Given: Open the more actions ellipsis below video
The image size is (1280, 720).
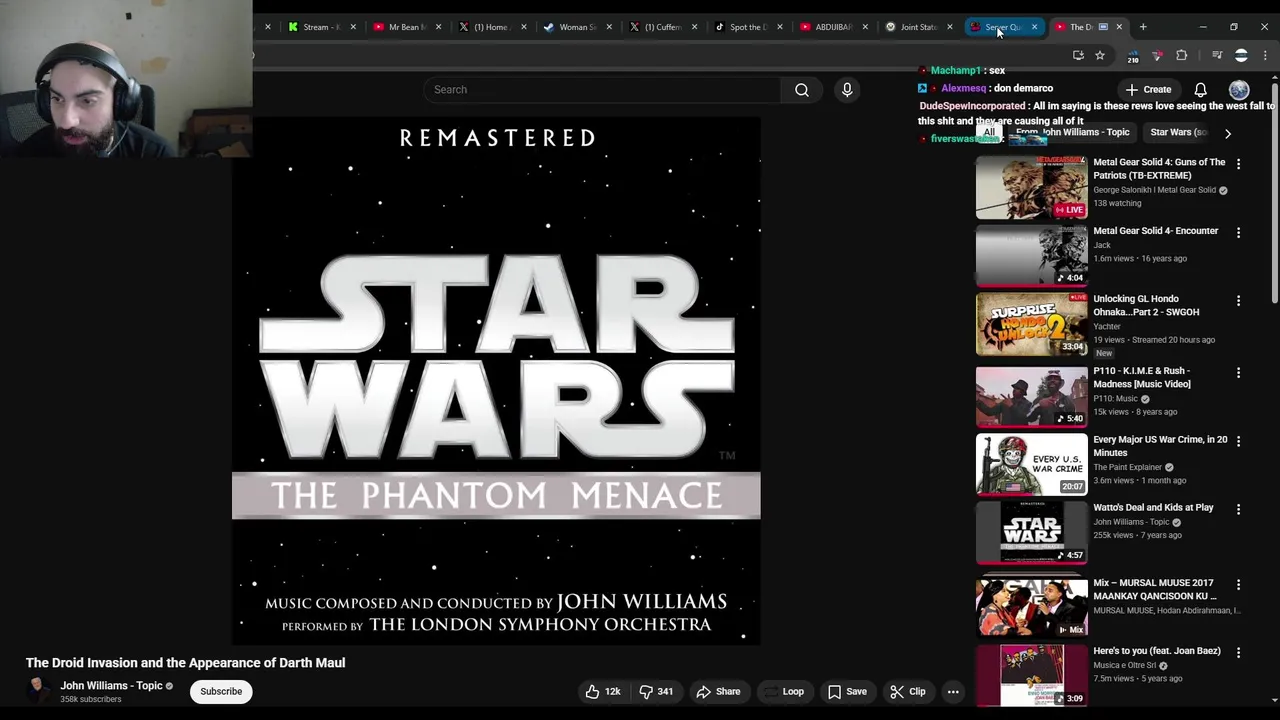Looking at the screenshot, I should [x=953, y=691].
